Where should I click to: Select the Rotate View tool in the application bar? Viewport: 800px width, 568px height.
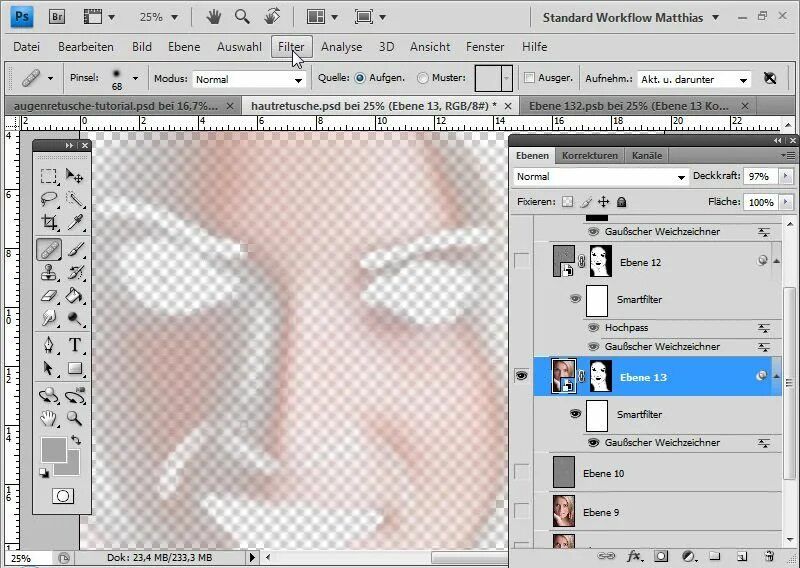(x=272, y=17)
